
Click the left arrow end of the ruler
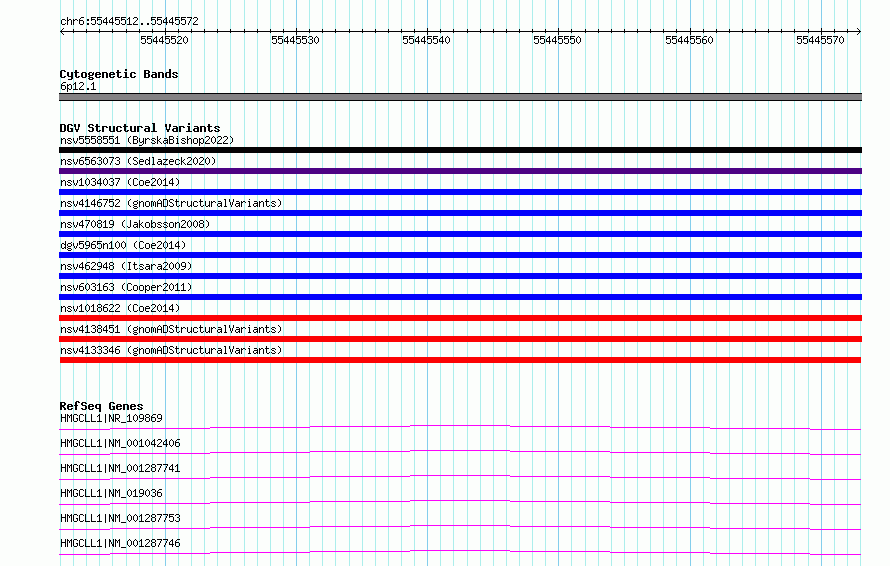pos(62,31)
